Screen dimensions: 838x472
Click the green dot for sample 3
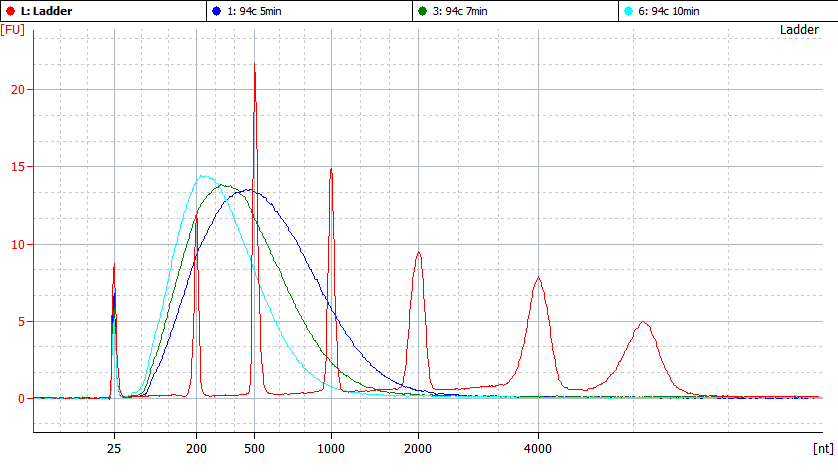(423, 11)
